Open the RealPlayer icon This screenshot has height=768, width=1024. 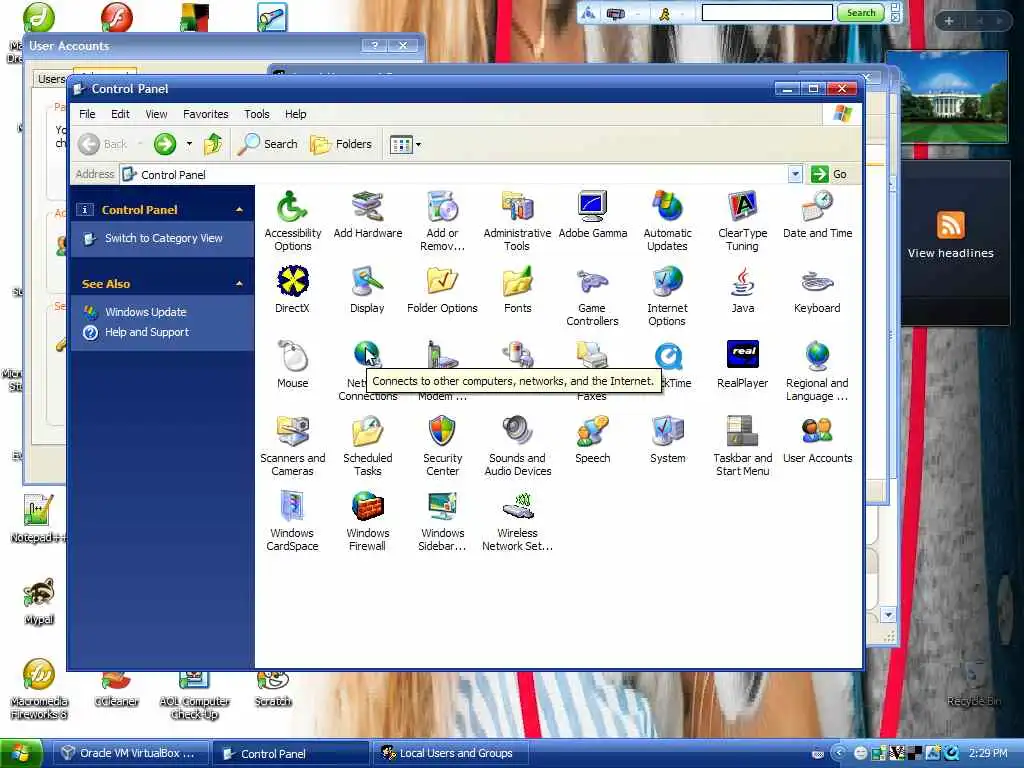[742, 364]
